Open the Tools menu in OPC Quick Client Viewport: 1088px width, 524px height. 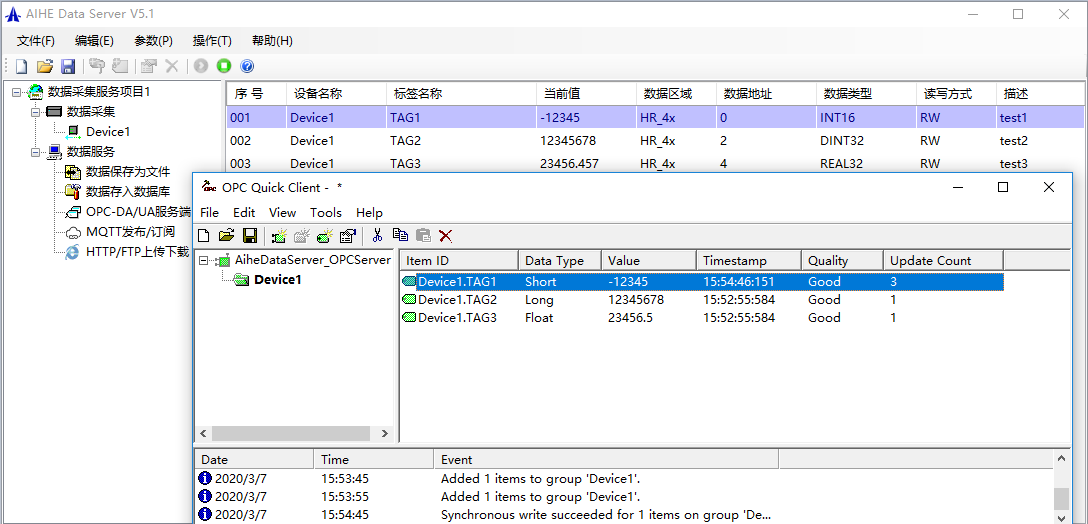(325, 212)
